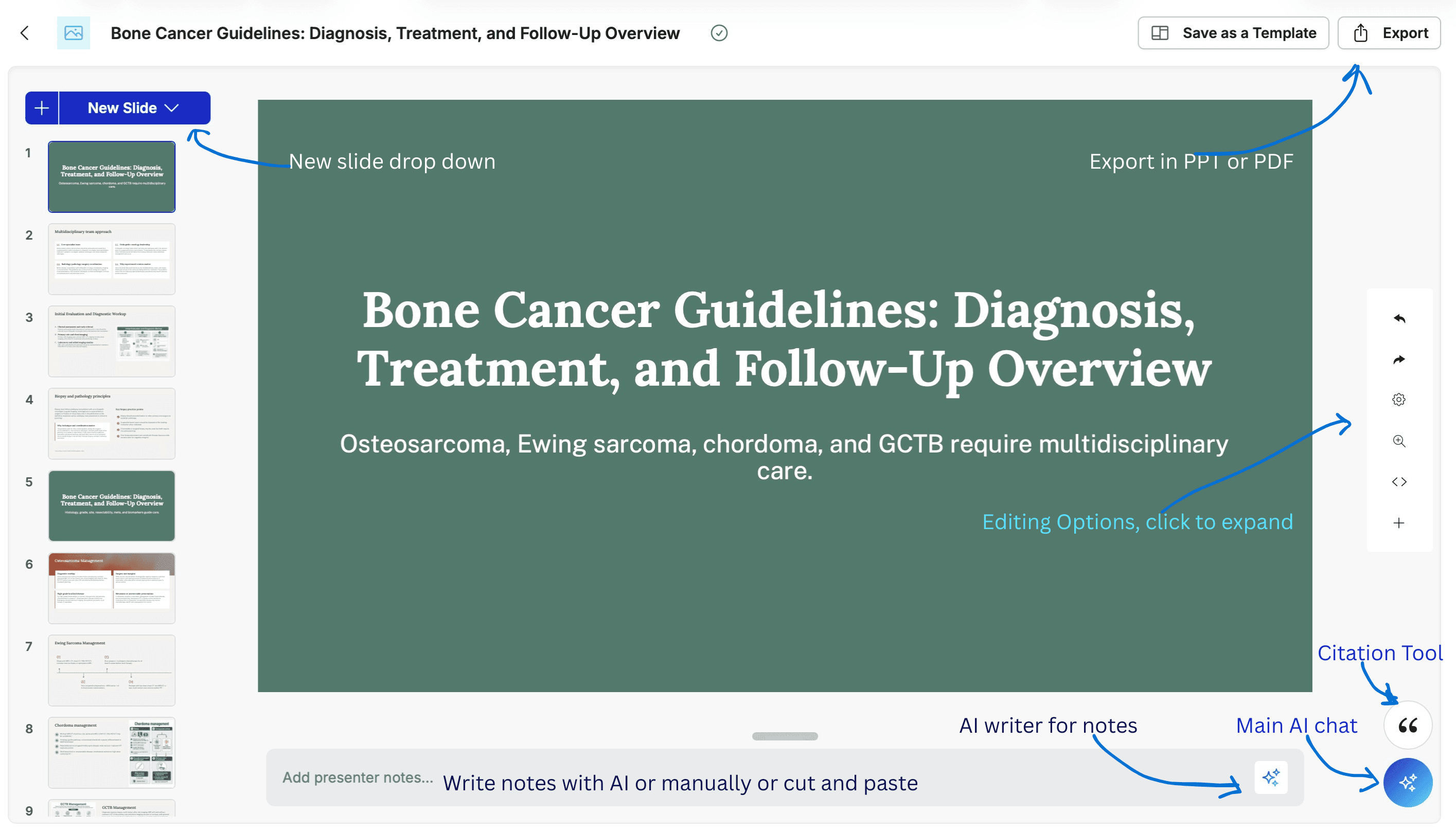Screen dimensions: 1456x833
Task: Open the code brackets editing option
Action: [1399, 482]
